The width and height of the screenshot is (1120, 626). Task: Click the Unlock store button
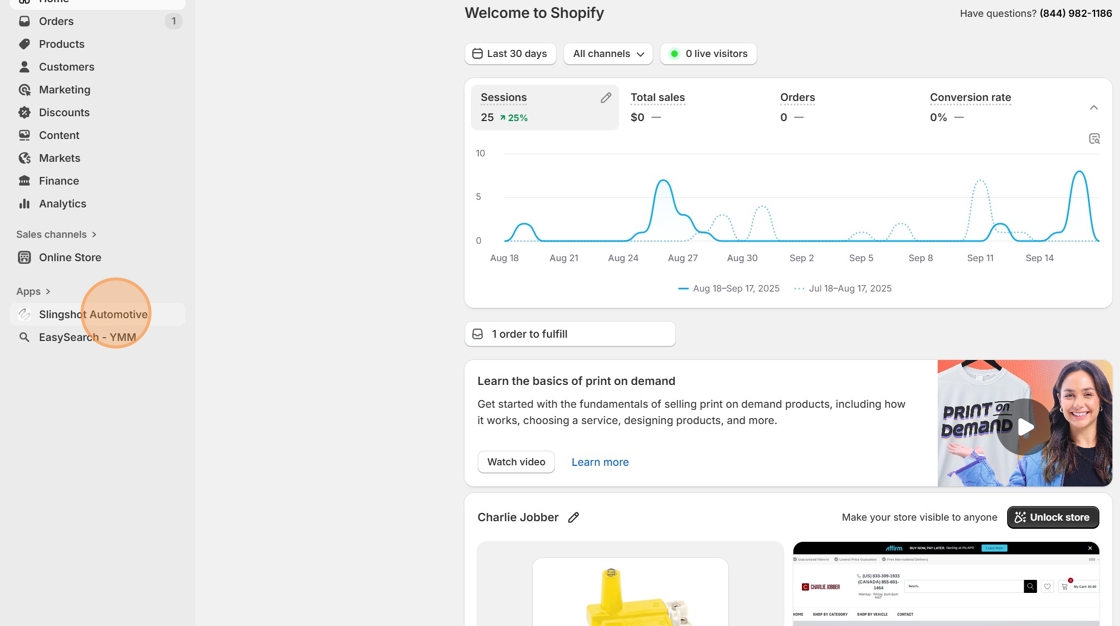tap(1053, 517)
